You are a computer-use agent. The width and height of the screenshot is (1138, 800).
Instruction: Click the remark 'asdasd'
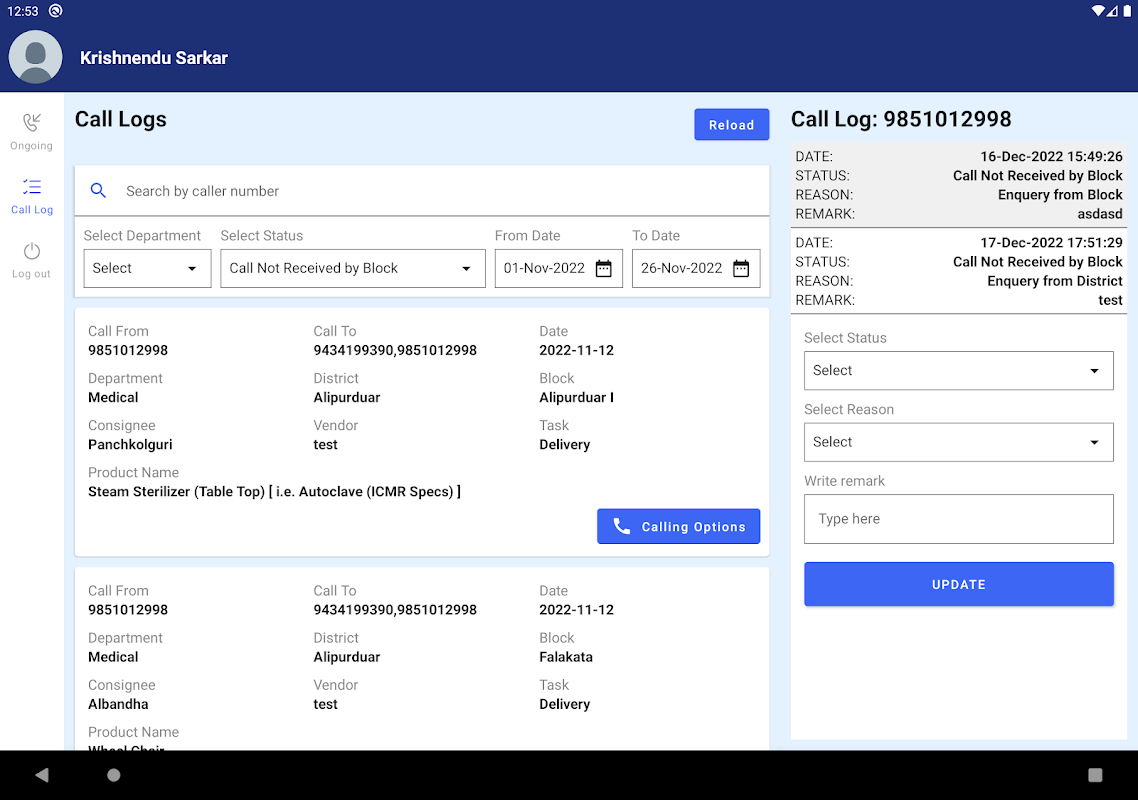coord(1100,214)
